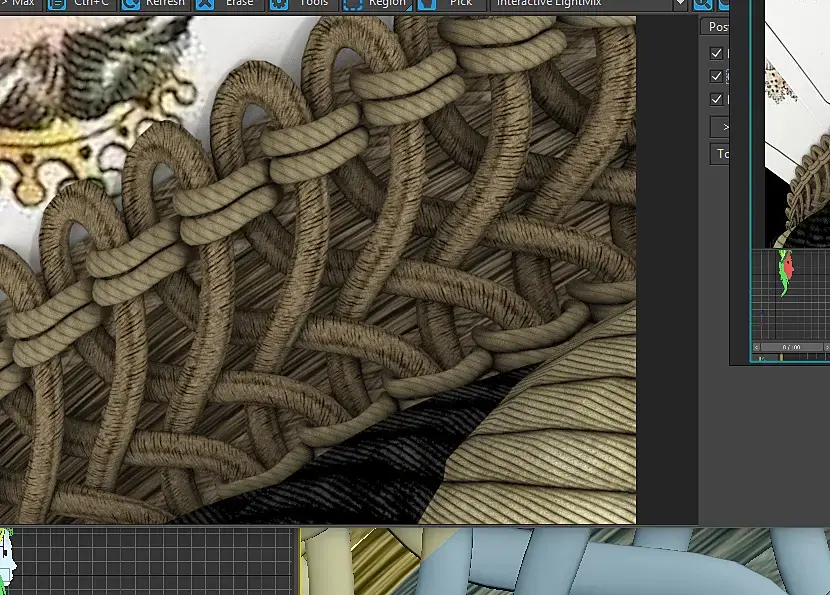Click the Max button in the toolbar
Image resolution: width=830 pixels, height=595 pixels.
click(19, 4)
